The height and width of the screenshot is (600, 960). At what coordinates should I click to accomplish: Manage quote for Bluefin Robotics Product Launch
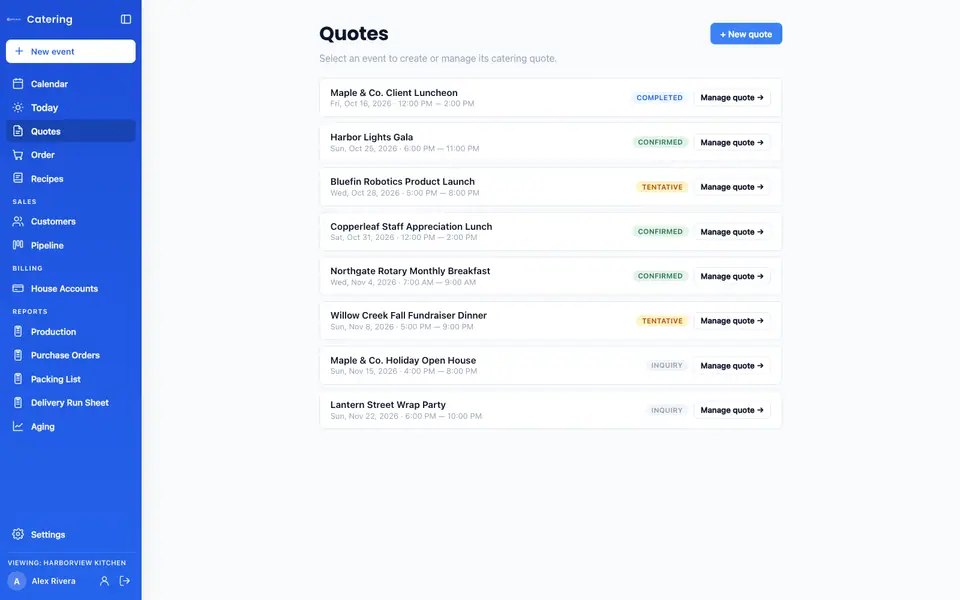tap(732, 187)
